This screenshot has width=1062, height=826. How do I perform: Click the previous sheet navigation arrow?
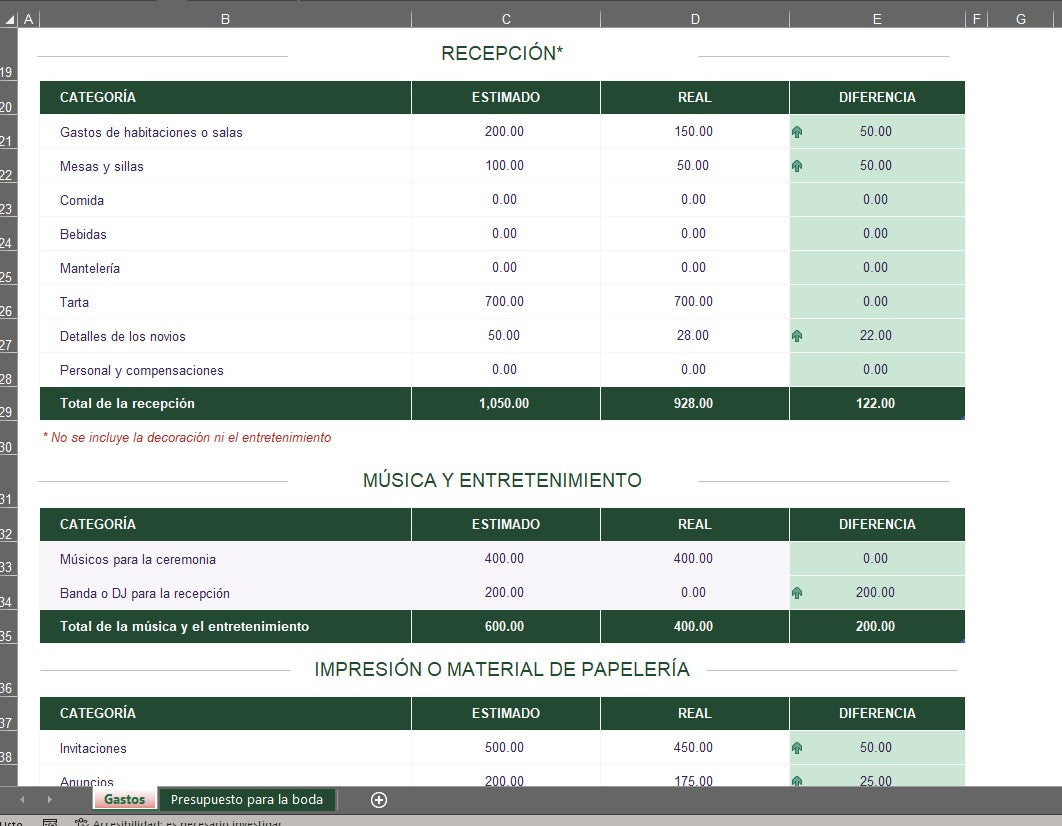[x=22, y=800]
